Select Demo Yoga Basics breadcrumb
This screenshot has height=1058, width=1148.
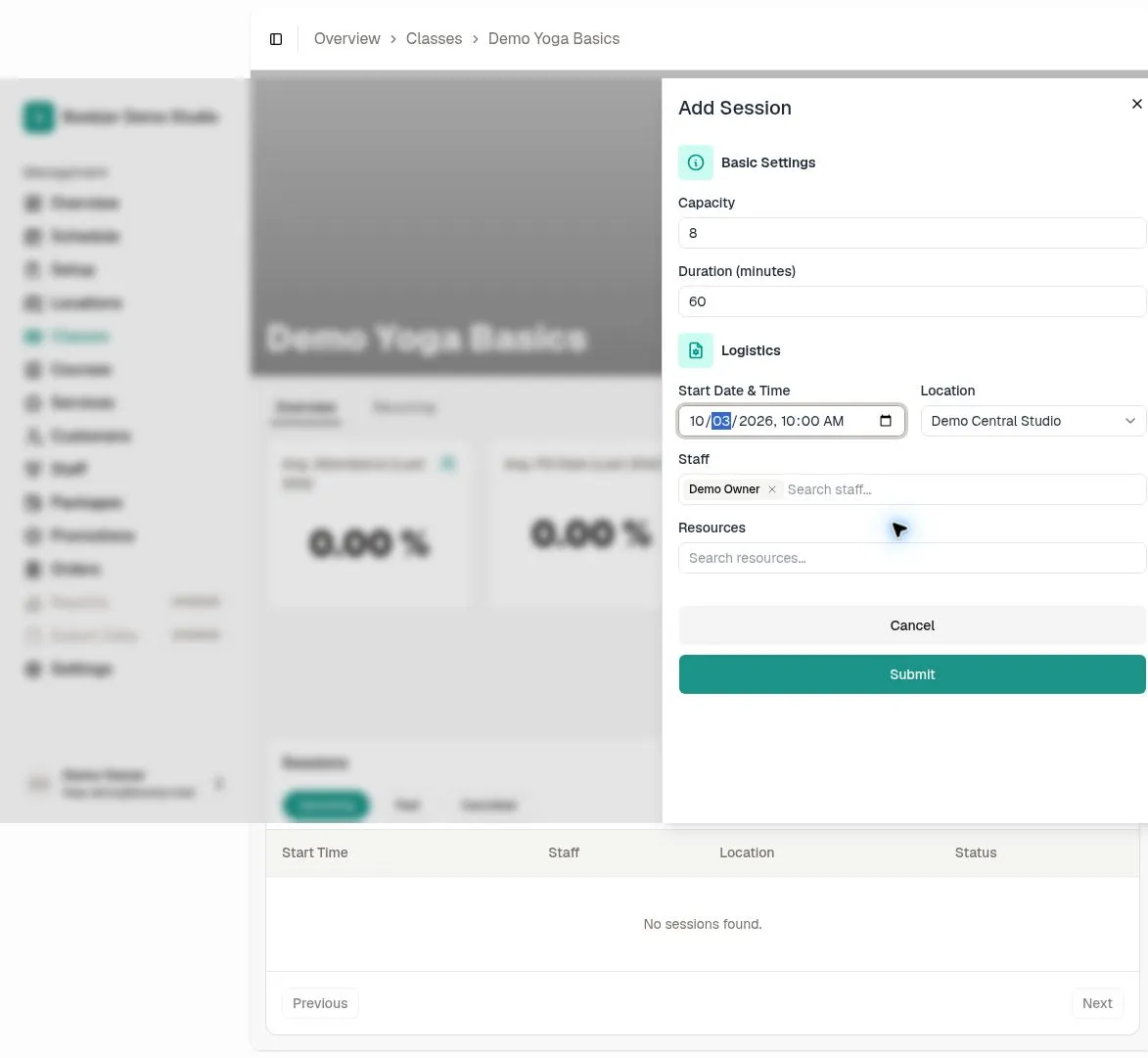[554, 39]
